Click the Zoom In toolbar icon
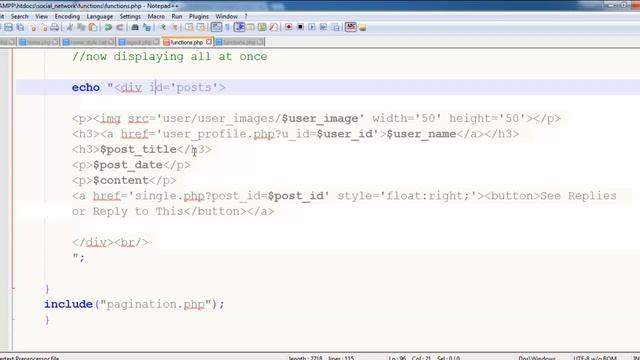The height and width of the screenshot is (360, 640). click(163, 27)
